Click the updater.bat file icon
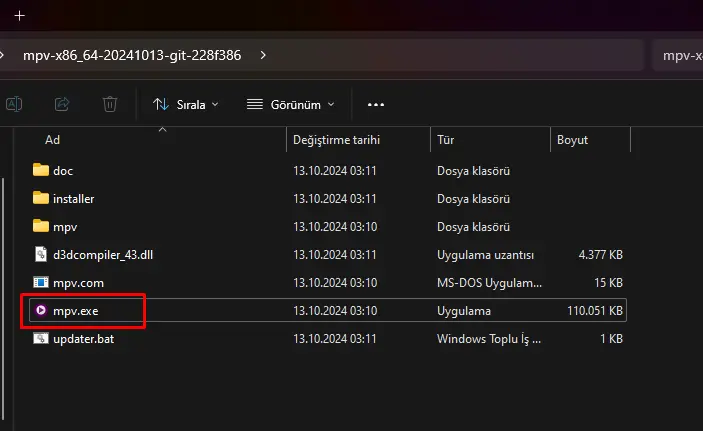 [x=41, y=338]
